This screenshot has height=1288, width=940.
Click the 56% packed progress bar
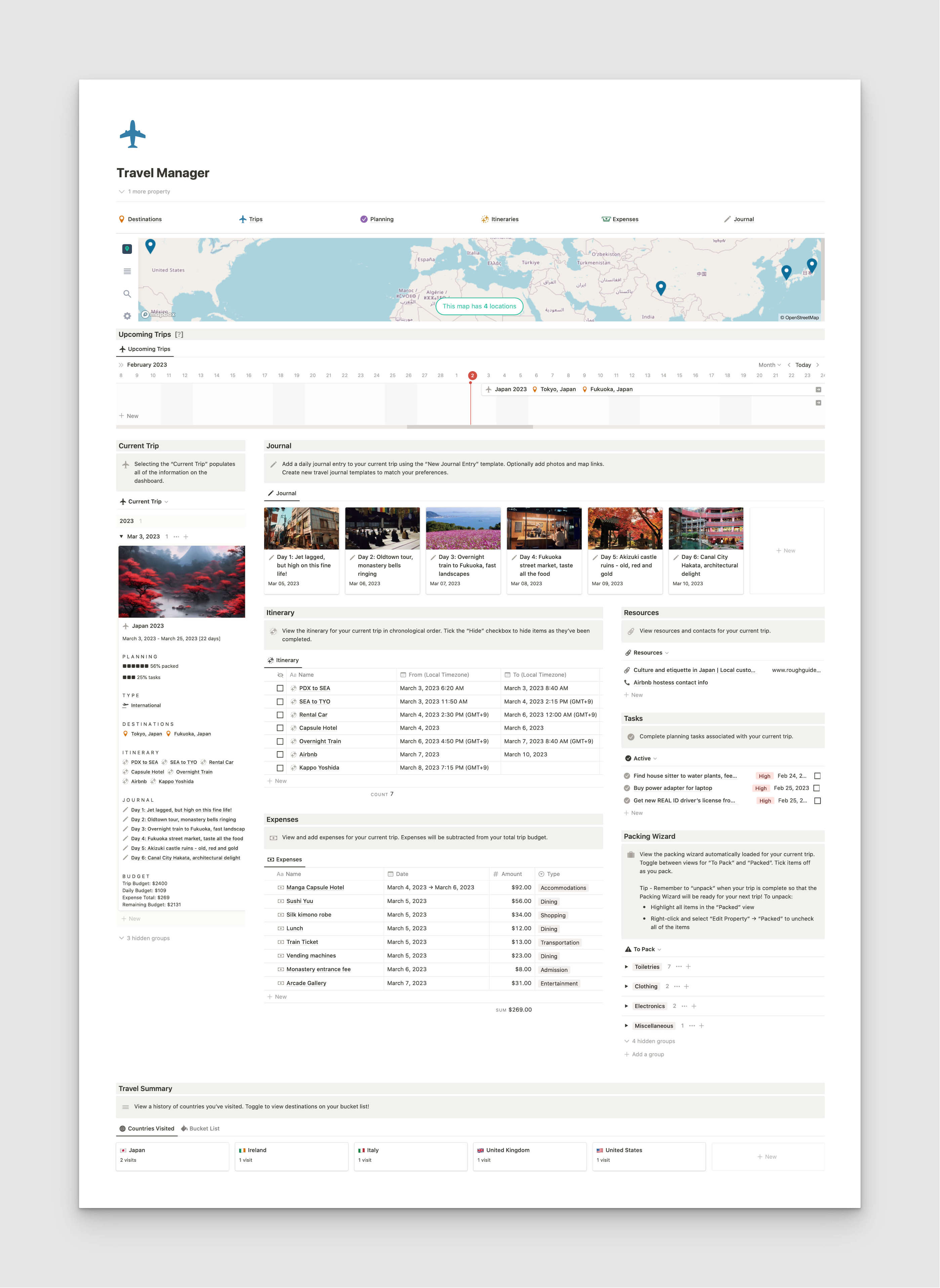pos(136,666)
